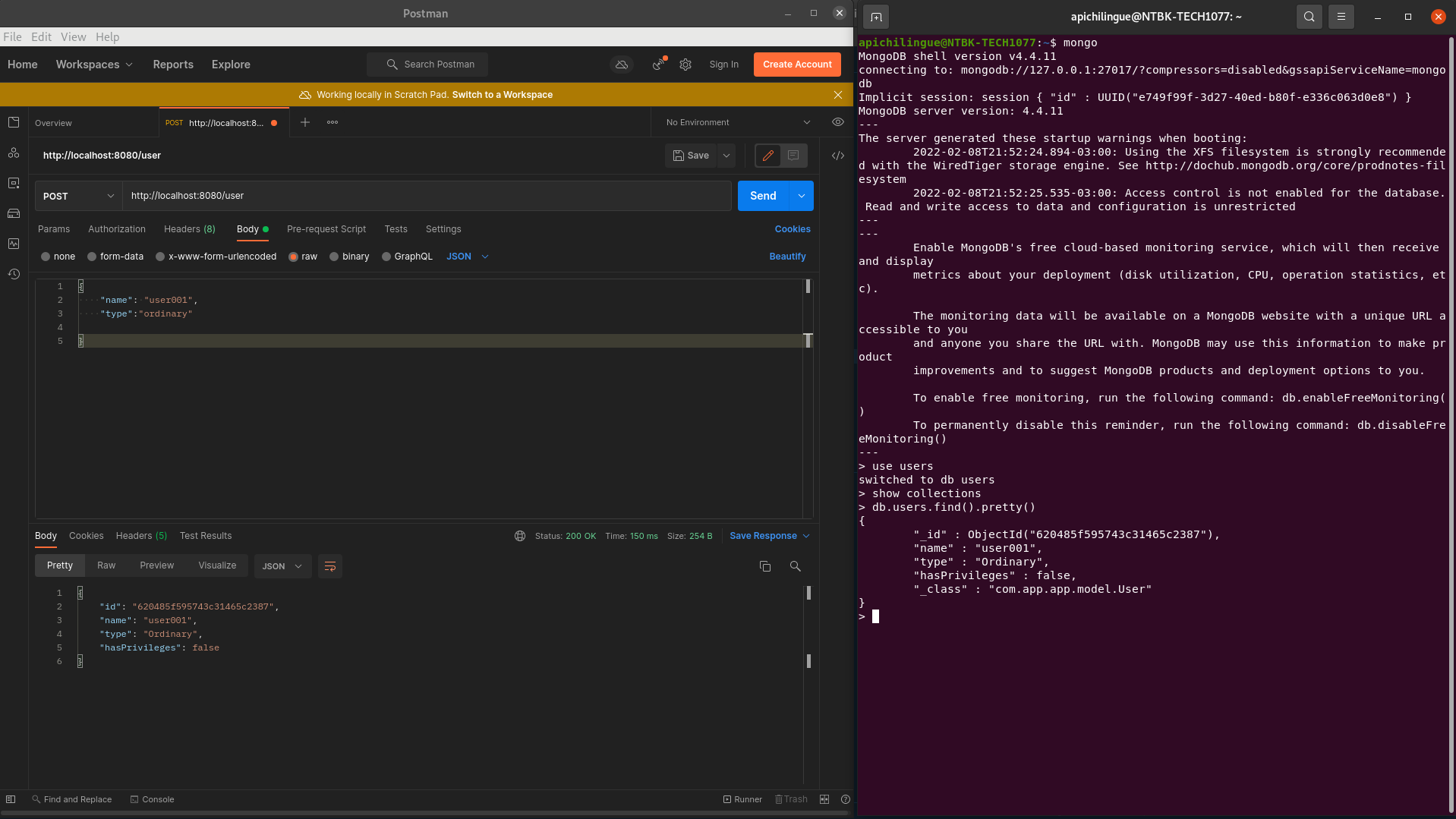Select the GraphQL body type radio
1456x819 pixels.
(386, 257)
